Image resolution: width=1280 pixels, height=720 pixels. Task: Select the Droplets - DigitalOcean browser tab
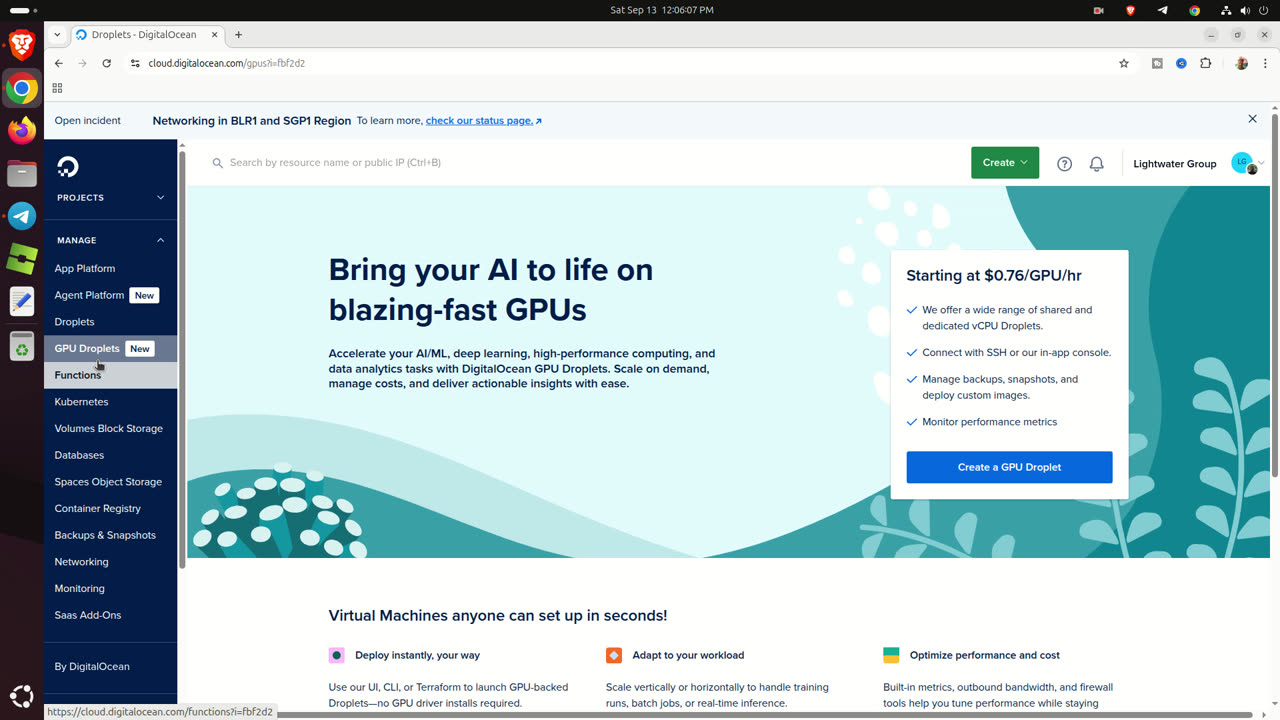147,35
